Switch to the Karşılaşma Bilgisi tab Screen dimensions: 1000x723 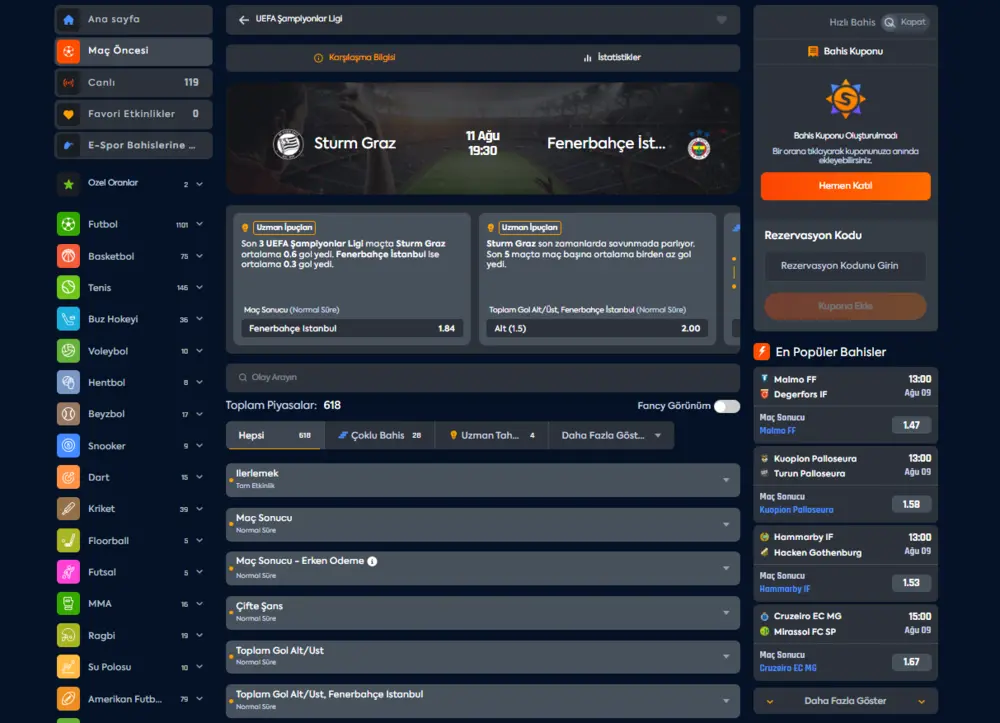point(355,57)
